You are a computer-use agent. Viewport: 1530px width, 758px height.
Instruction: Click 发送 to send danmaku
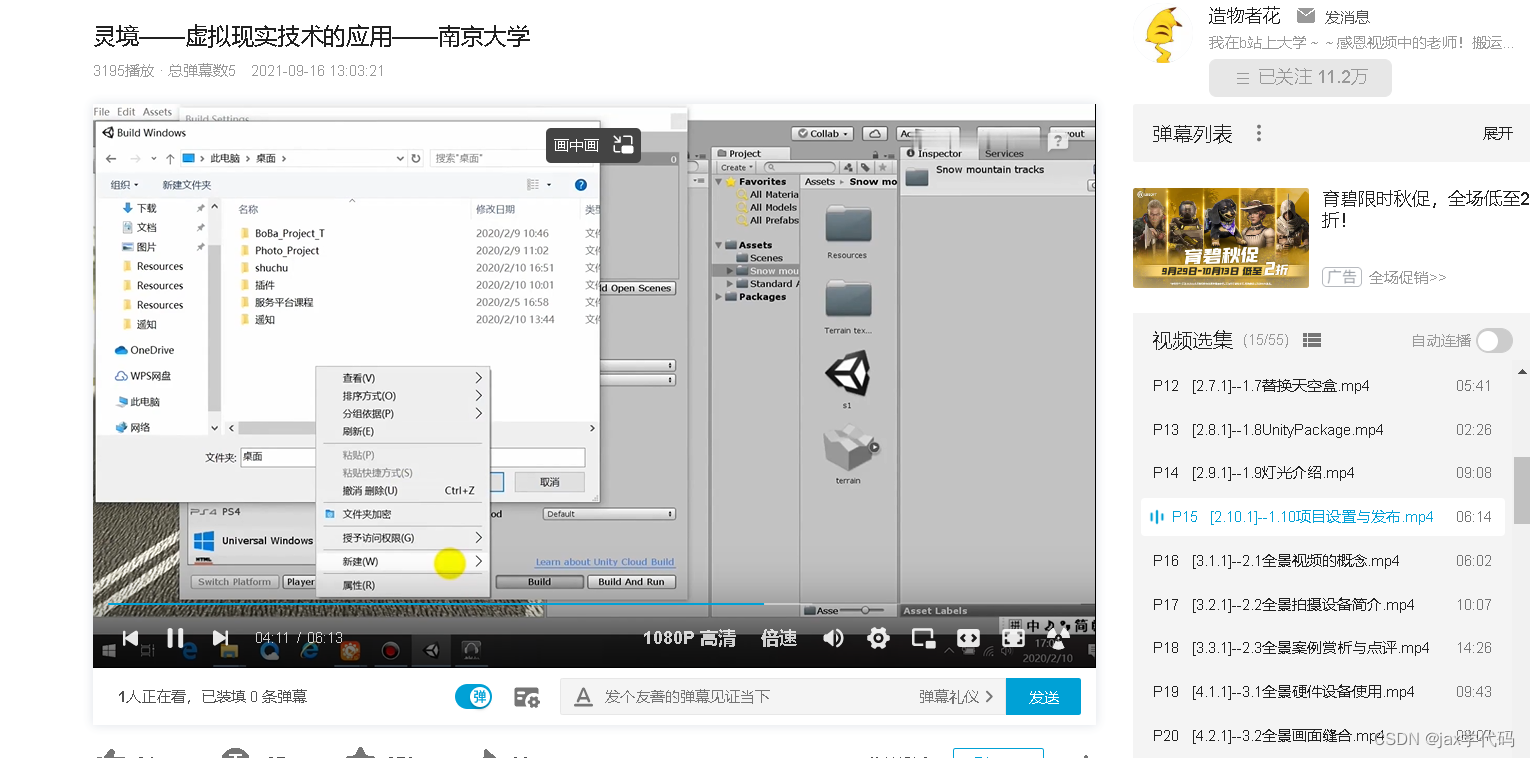pos(1043,697)
